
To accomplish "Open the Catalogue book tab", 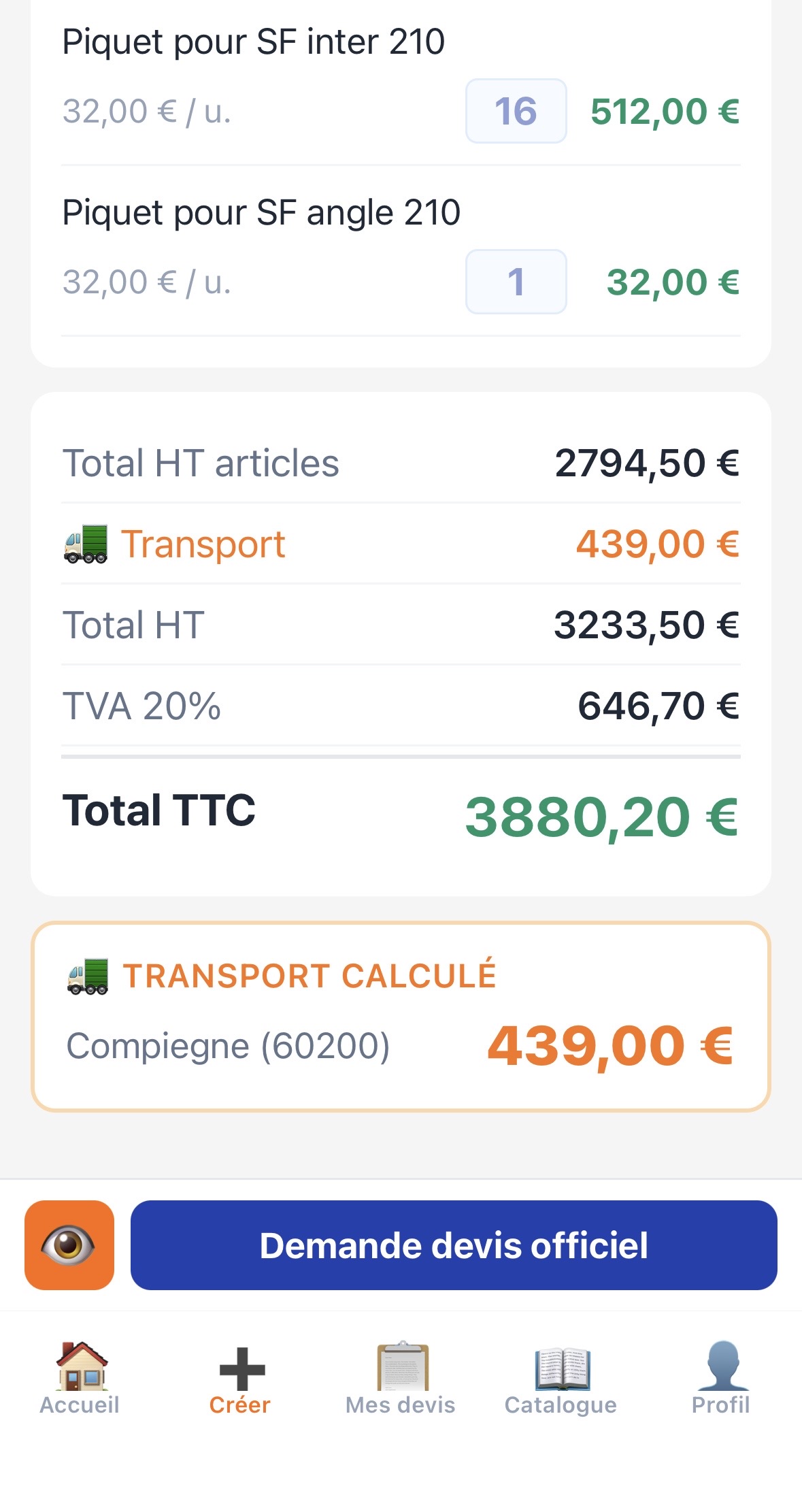I will [x=561, y=1377].
